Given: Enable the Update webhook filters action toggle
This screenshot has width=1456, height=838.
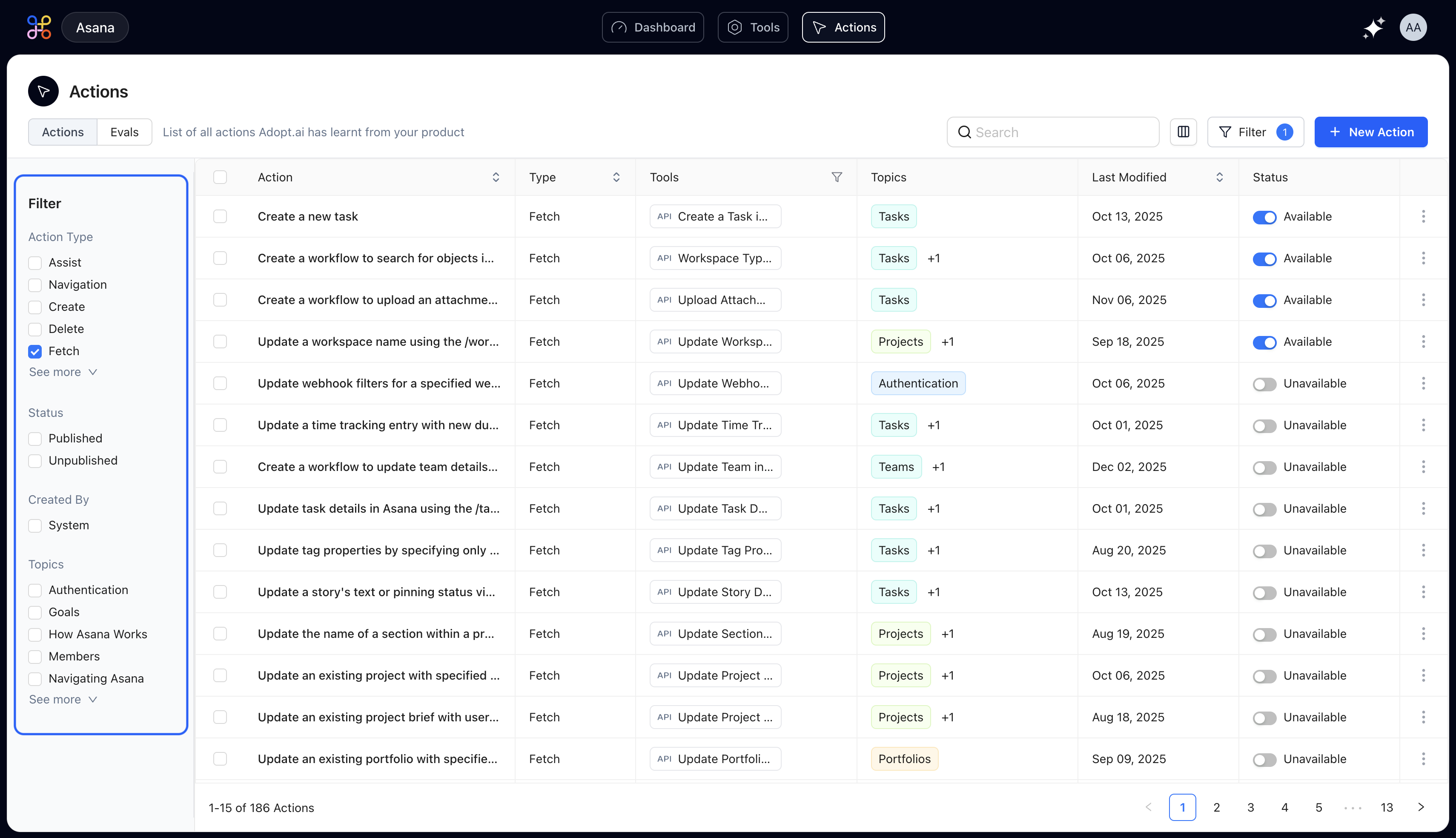Looking at the screenshot, I should (x=1264, y=384).
